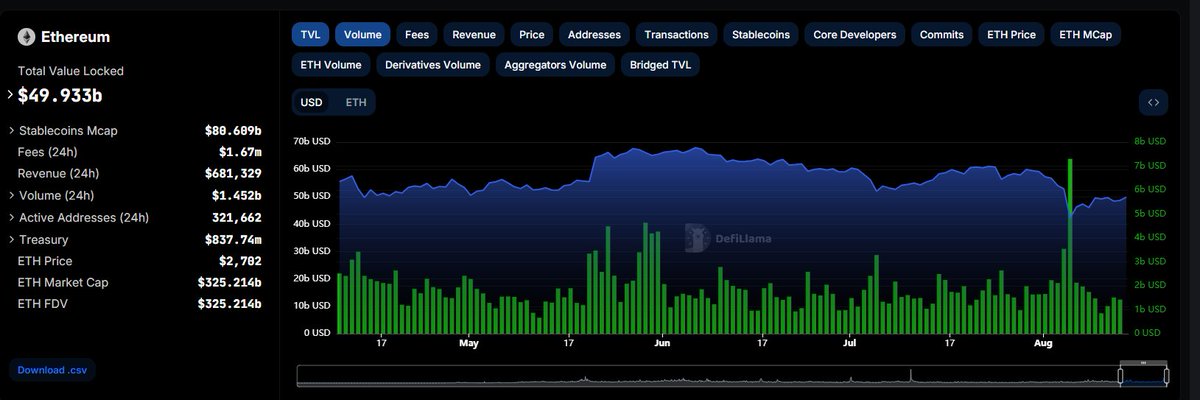Click the Revenue (24h) value $681,329
The height and width of the screenshot is (400, 1200).
(233, 174)
